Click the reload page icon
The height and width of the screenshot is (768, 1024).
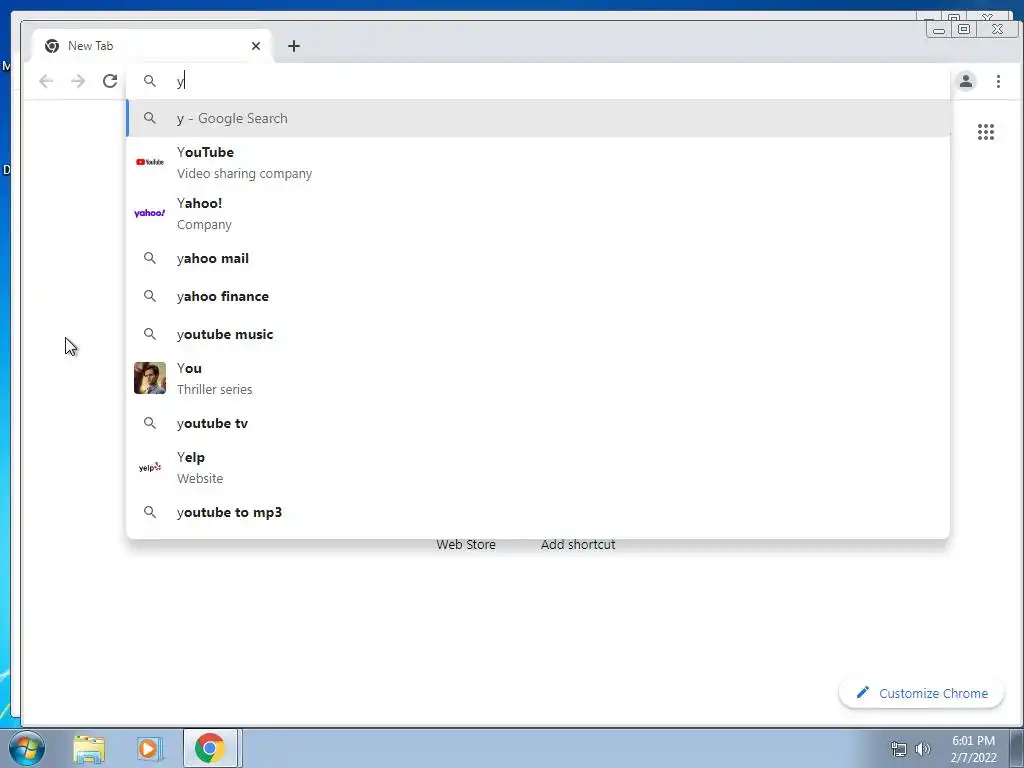click(x=110, y=81)
